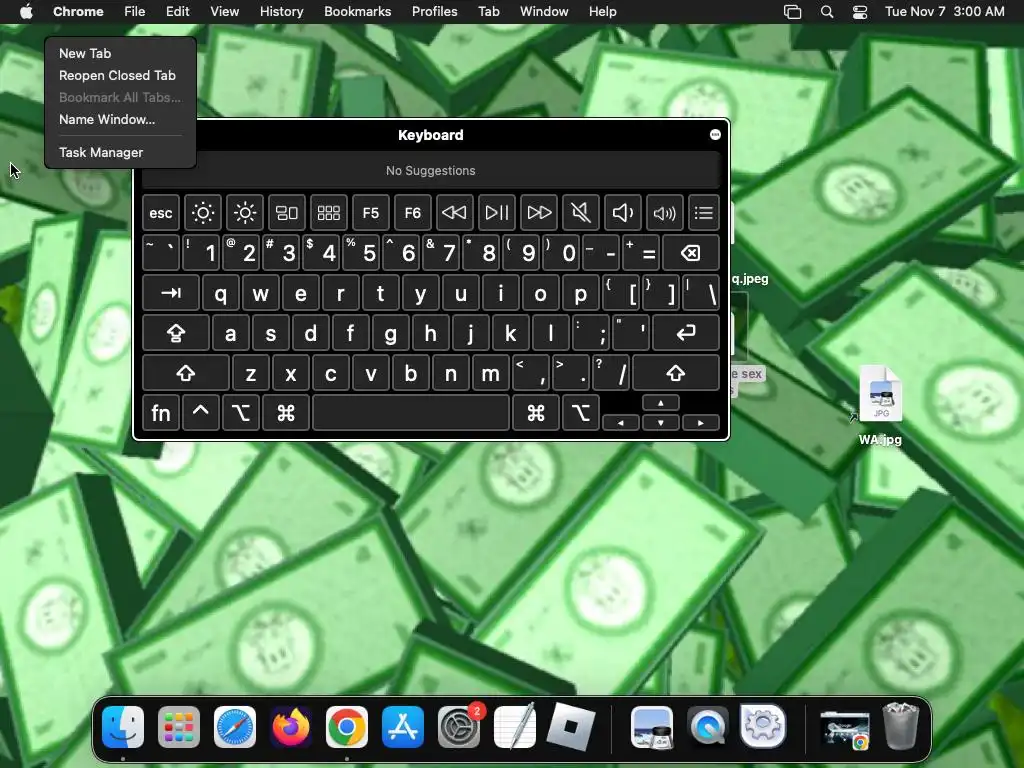Open Google Chrome from the dock
The width and height of the screenshot is (1024, 768).
pos(347,727)
